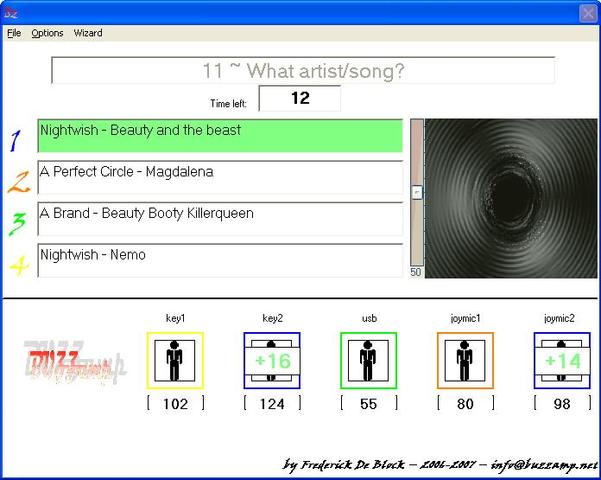Click the info@buzzamp.net credit text
601x480 pixels.
(544, 465)
